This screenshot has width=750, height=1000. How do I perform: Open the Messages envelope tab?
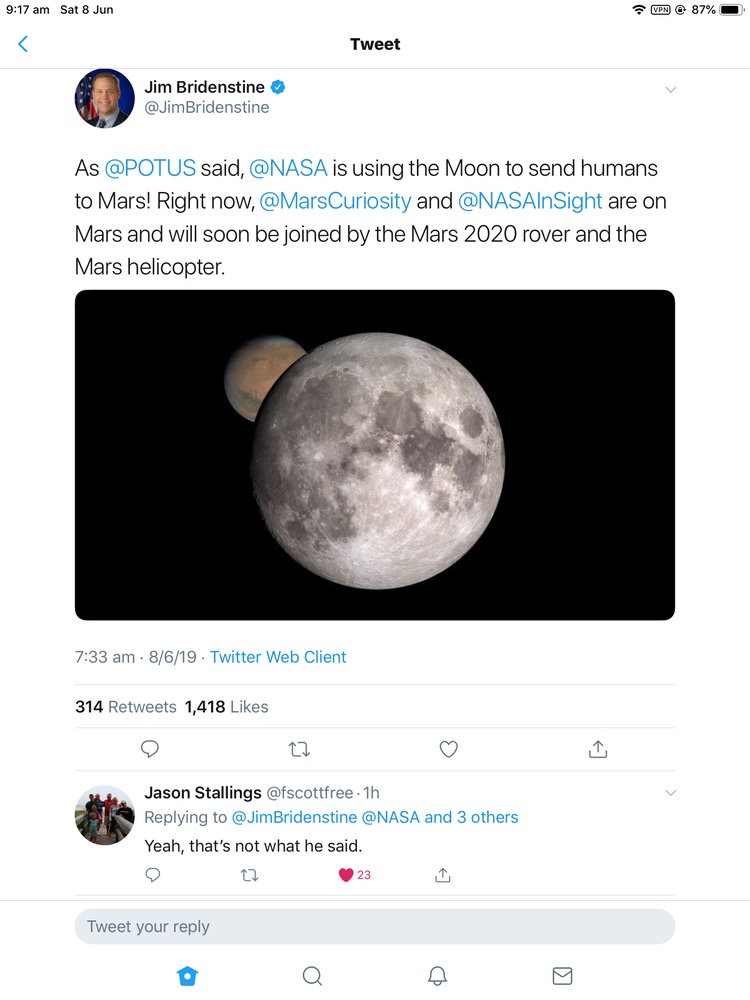click(562, 975)
